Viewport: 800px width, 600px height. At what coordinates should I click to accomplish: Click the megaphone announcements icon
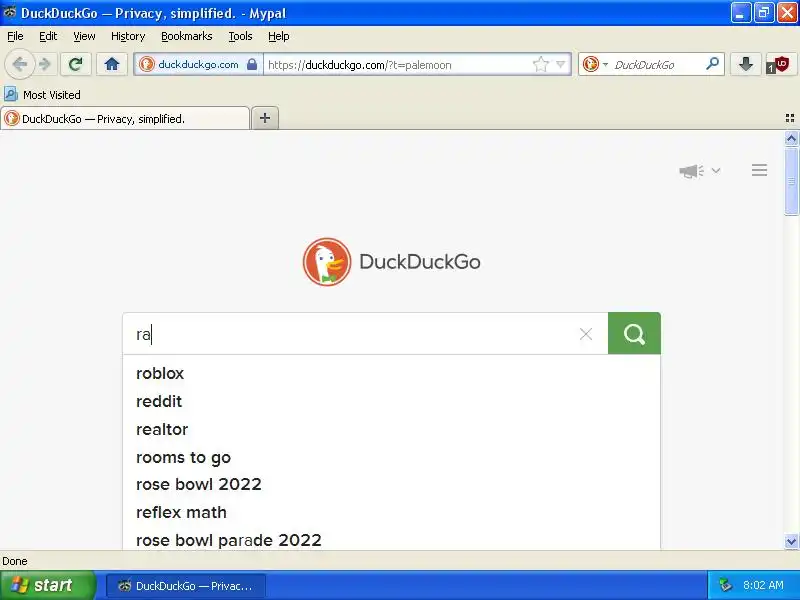tap(691, 171)
